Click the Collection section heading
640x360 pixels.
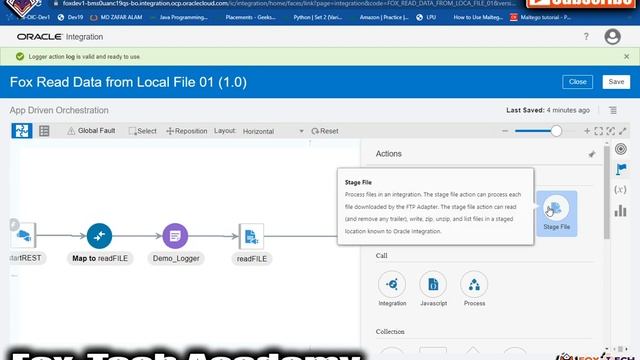(390, 332)
